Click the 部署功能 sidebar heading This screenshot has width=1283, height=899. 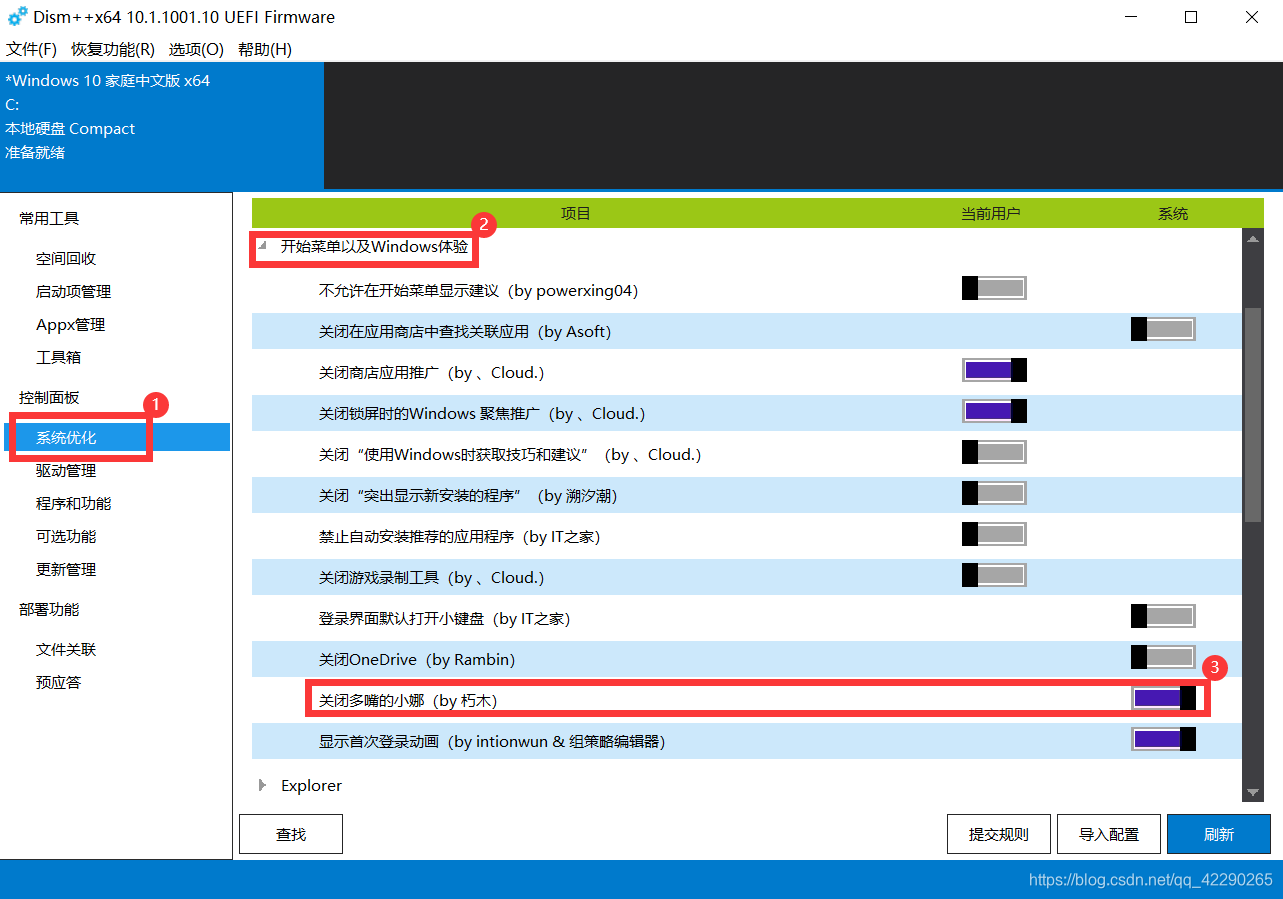(49, 609)
